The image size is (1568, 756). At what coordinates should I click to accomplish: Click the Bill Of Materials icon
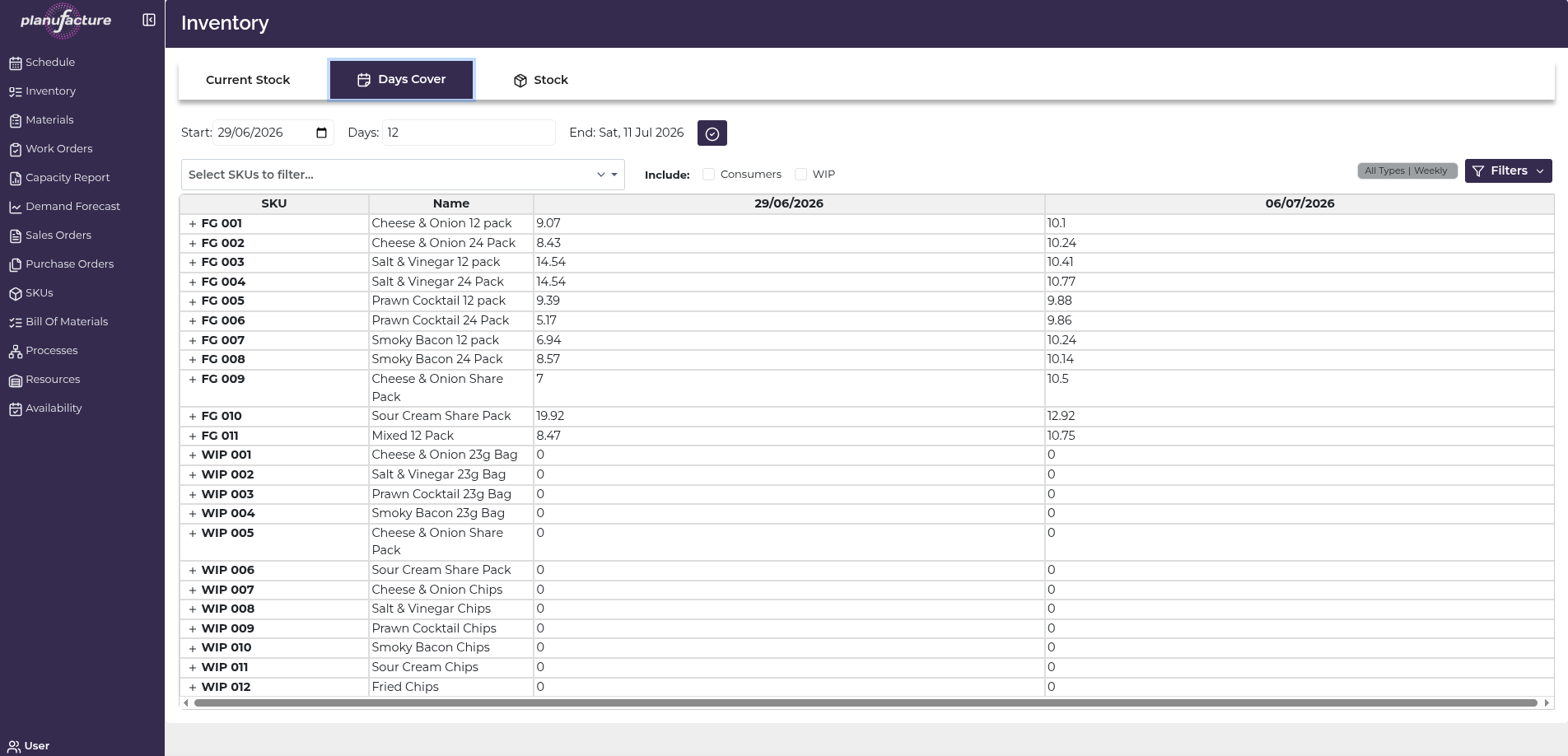point(15,322)
